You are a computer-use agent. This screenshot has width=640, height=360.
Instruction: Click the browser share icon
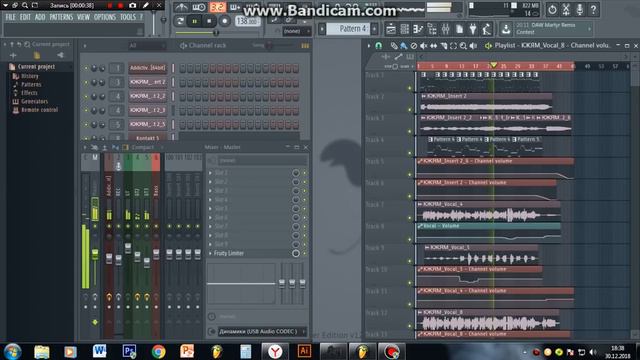(60, 55)
